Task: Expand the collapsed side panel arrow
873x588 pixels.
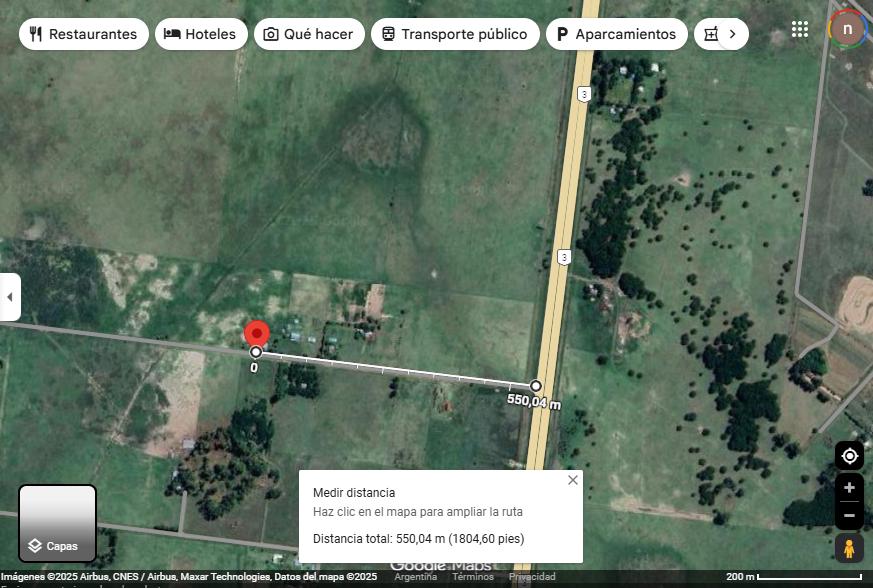Action: [9, 297]
